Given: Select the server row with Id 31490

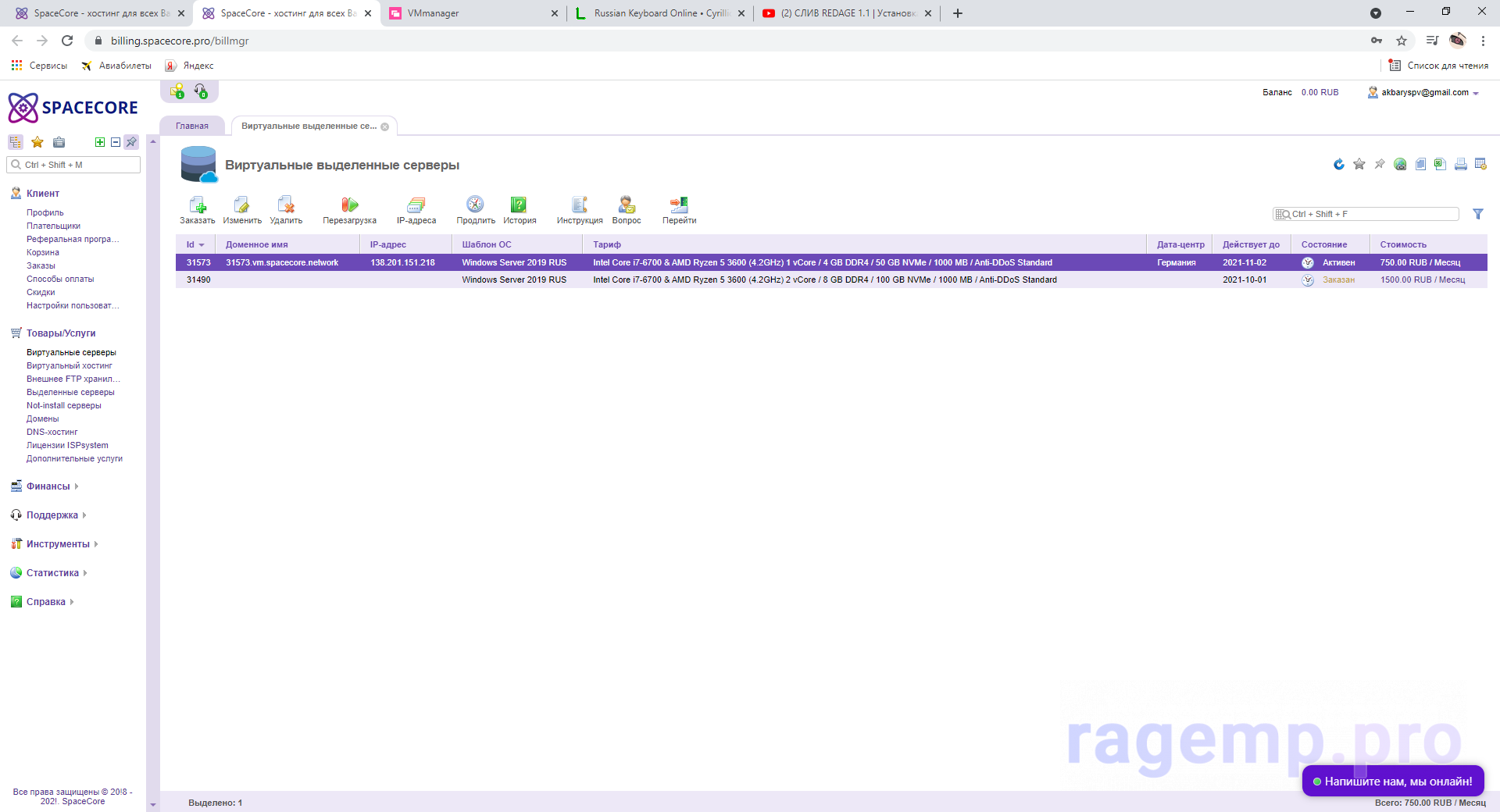Looking at the screenshot, I should [831, 280].
